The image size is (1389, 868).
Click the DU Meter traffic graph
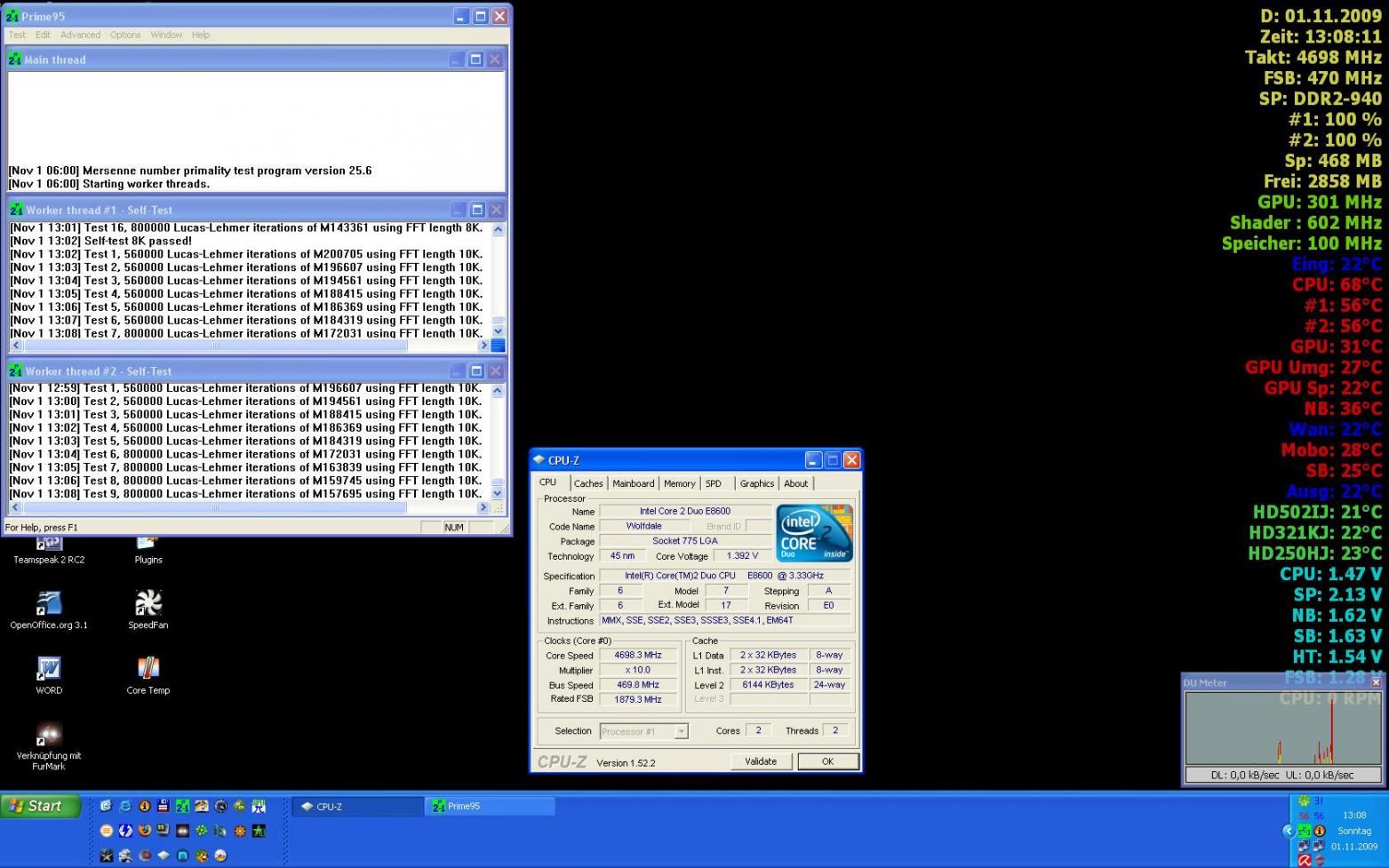pos(1283,729)
